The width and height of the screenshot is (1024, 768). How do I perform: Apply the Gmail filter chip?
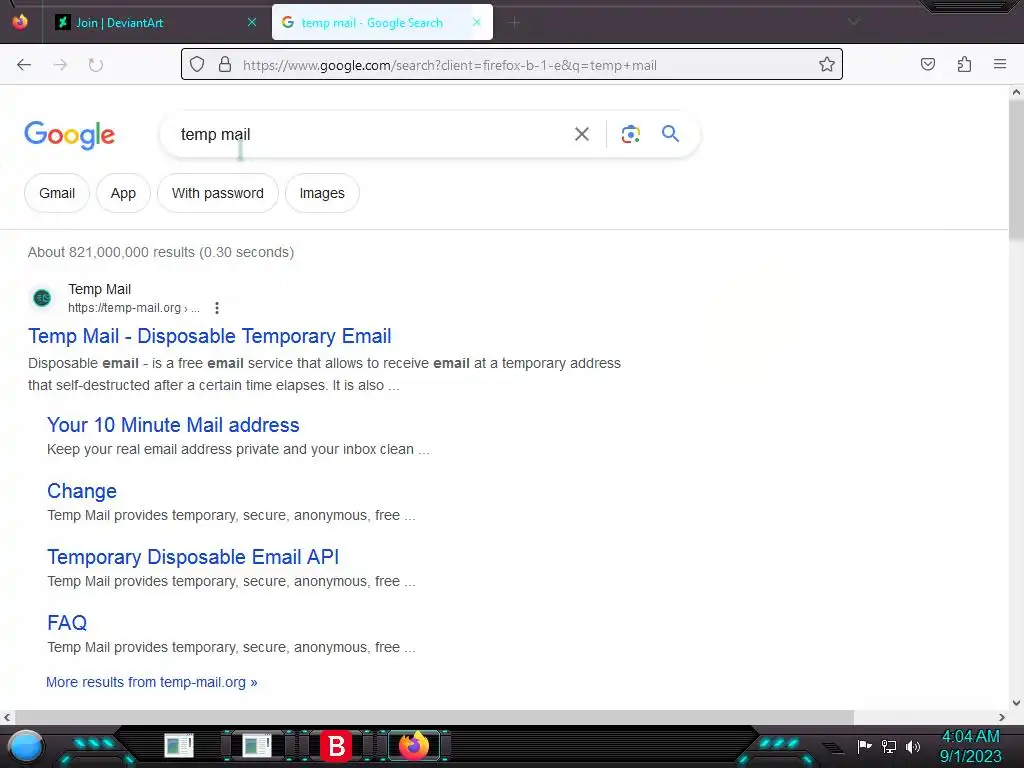tap(57, 193)
